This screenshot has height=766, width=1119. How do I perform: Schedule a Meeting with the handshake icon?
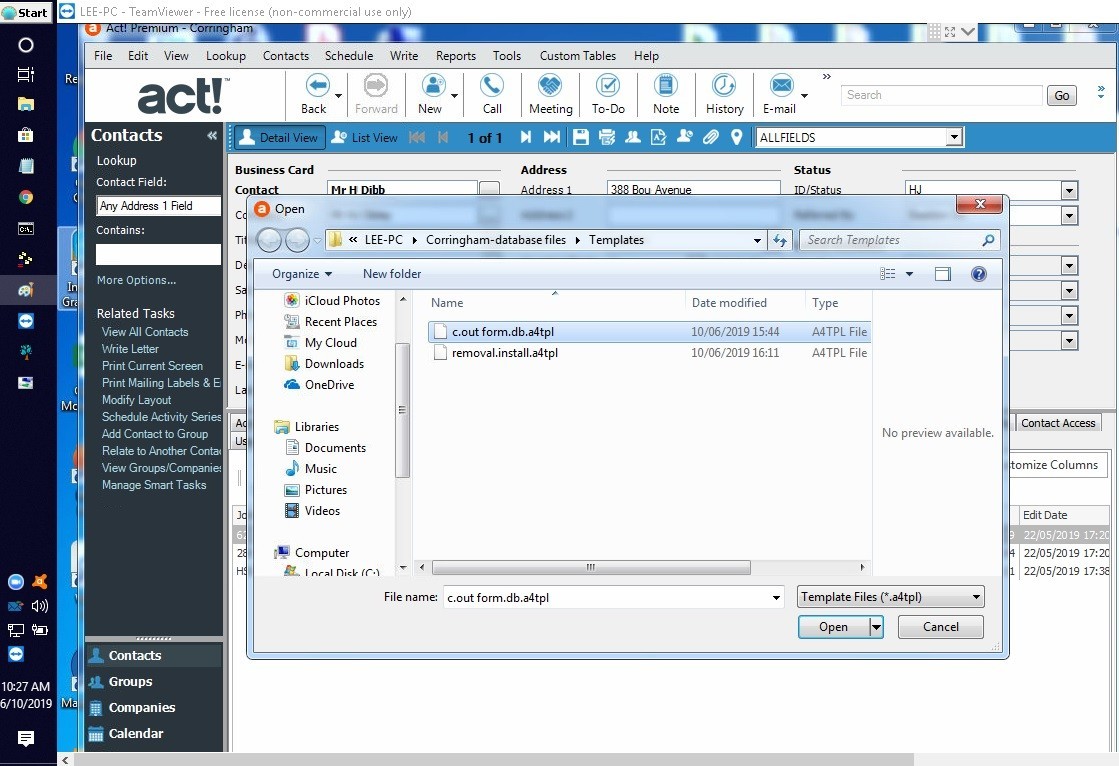click(550, 86)
